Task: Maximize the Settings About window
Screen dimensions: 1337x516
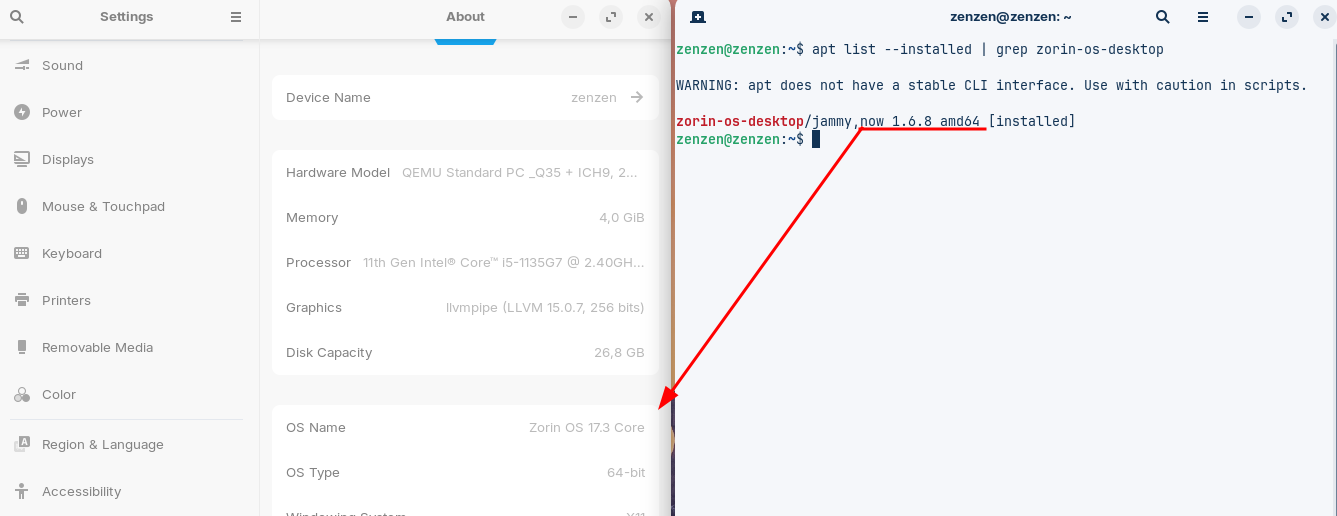Action: 610,17
